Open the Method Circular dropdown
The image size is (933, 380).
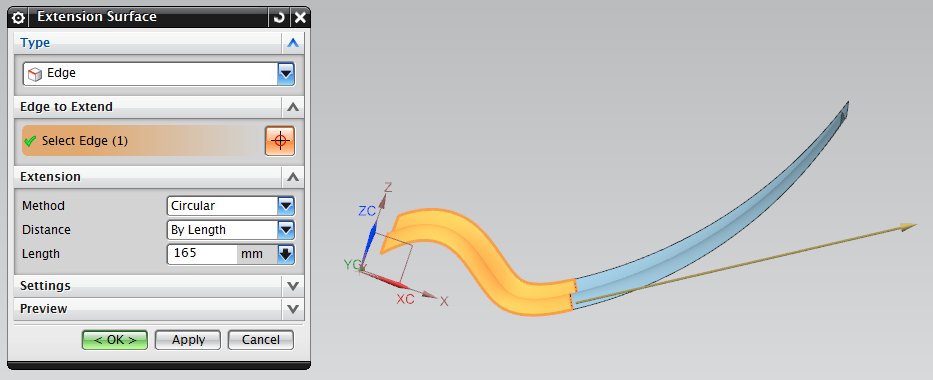pyautogui.click(x=286, y=206)
